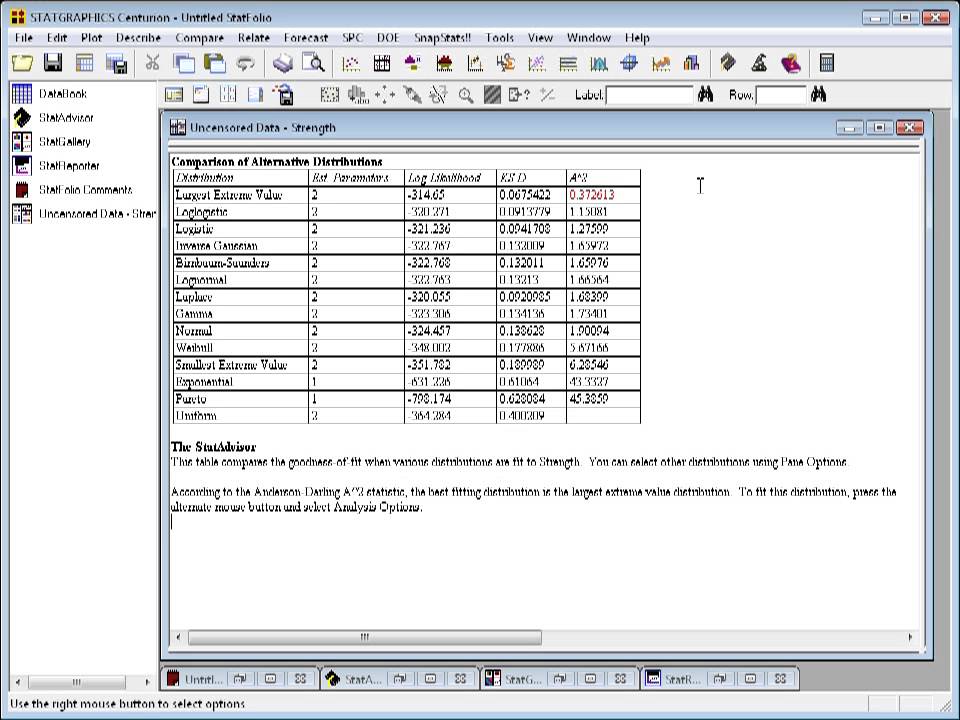
Task: Click the Label input field
Action: point(650,95)
